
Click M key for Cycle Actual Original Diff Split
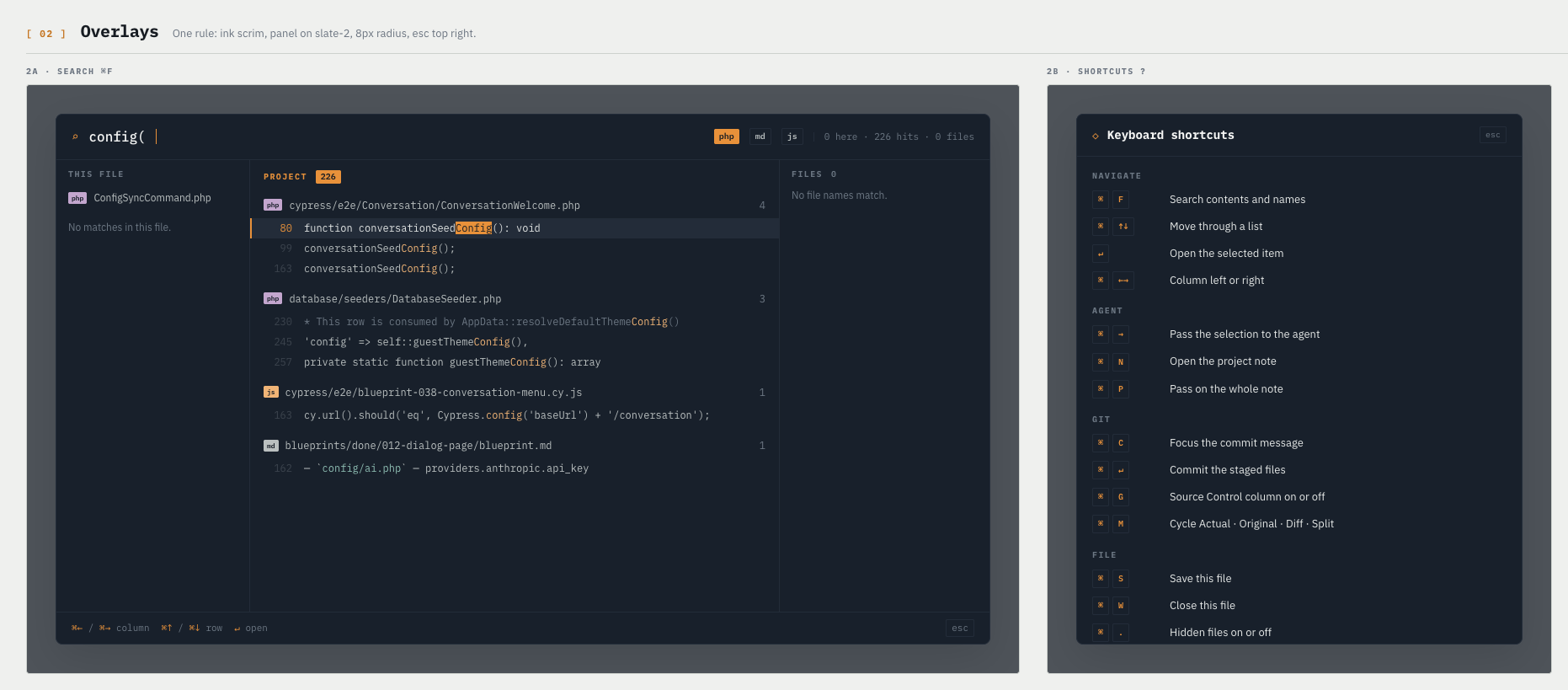pyautogui.click(x=1121, y=524)
